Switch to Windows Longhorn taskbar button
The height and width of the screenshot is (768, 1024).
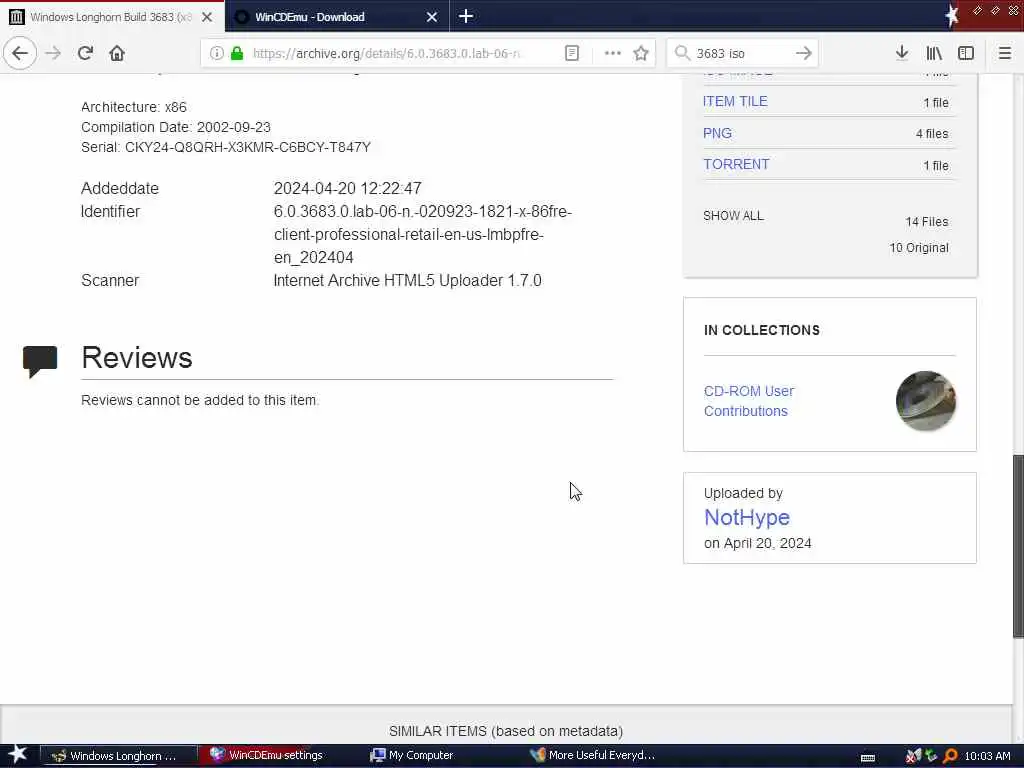(x=119, y=756)
